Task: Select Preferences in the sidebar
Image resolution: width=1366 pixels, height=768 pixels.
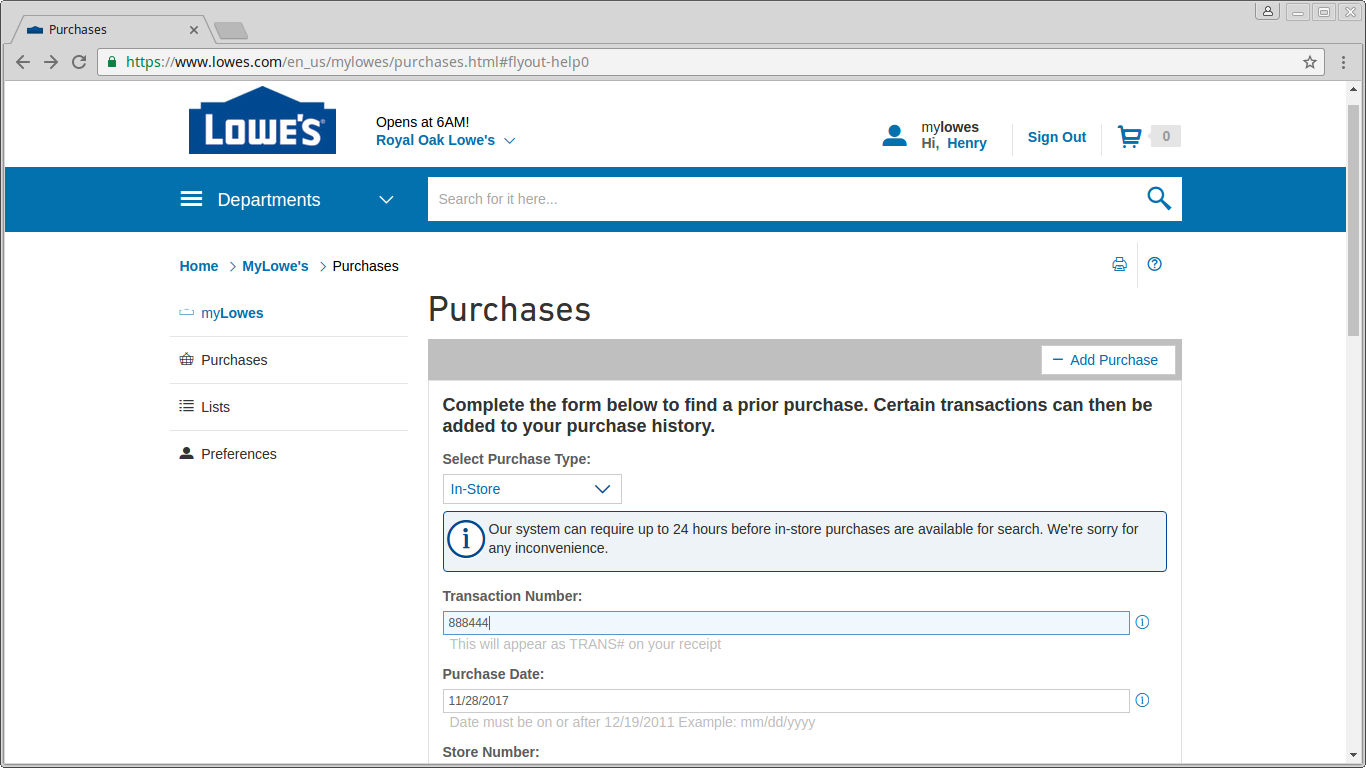Action: point(238,453)
